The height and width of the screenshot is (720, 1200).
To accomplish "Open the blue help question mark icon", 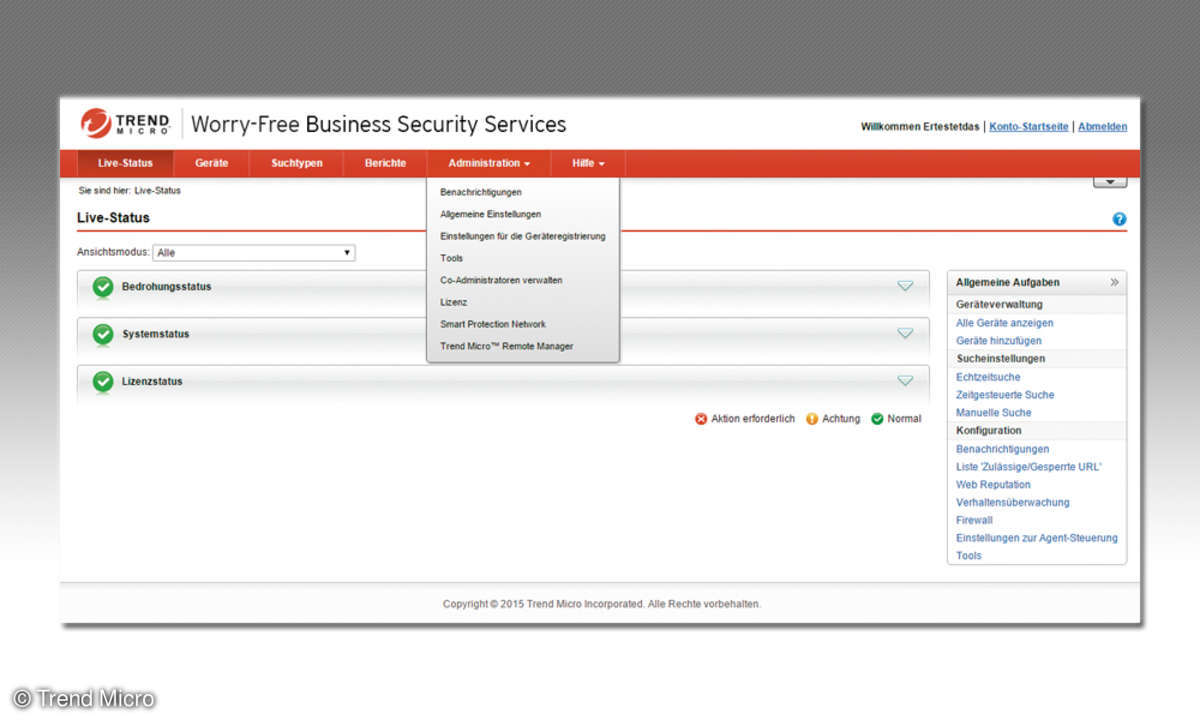I will click(1119, 219).
